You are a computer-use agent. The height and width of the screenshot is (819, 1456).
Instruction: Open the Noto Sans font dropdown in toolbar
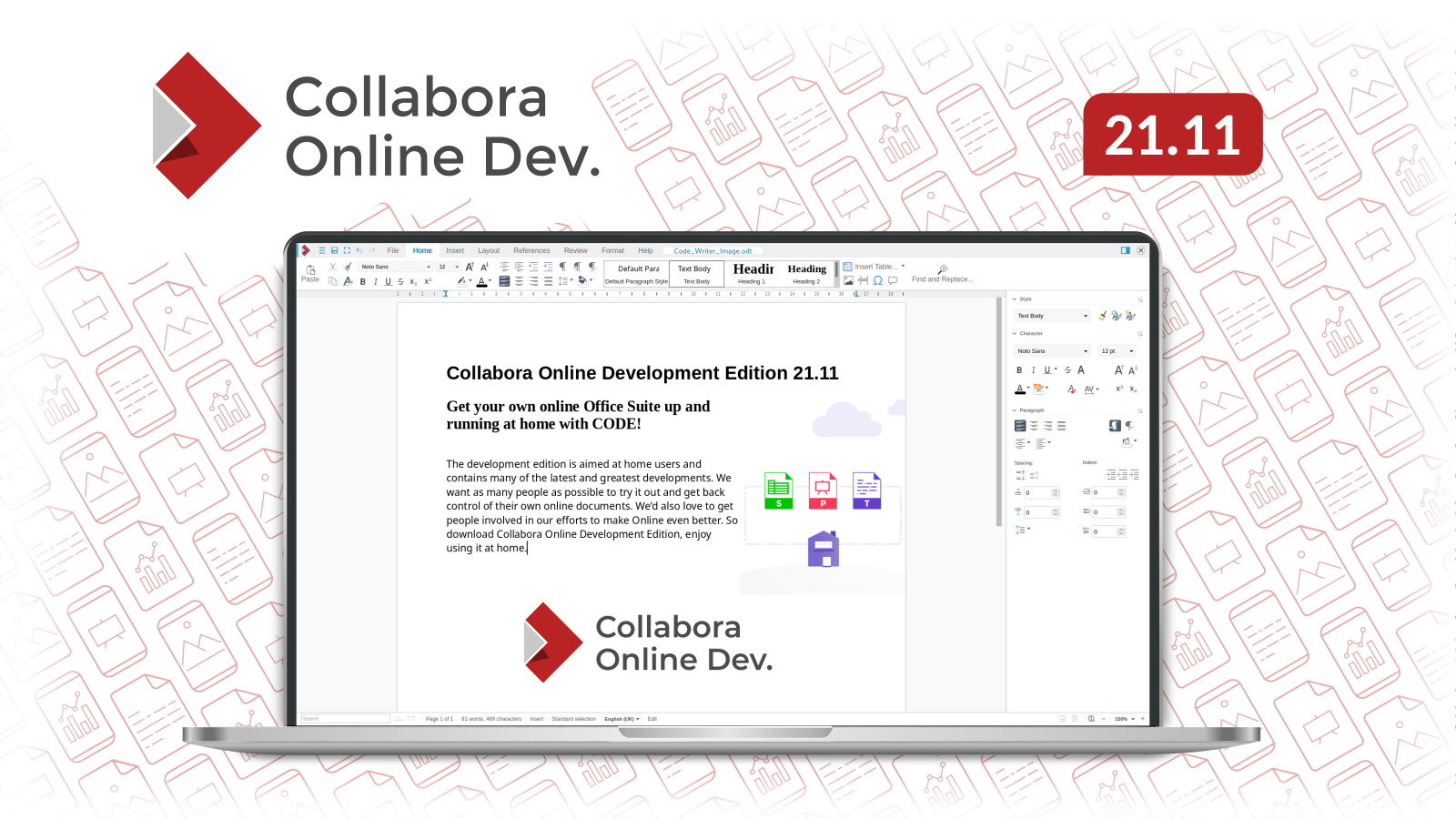pyautogui.click(x=396, y=267)
